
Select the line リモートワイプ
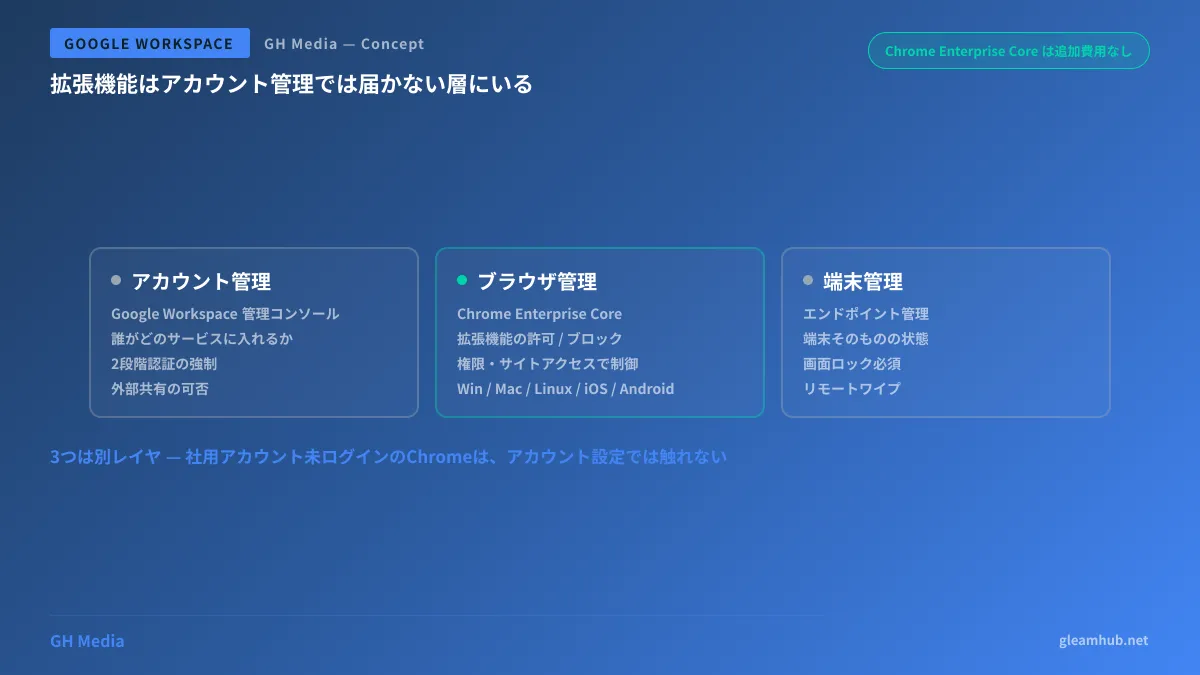(852, 389)
